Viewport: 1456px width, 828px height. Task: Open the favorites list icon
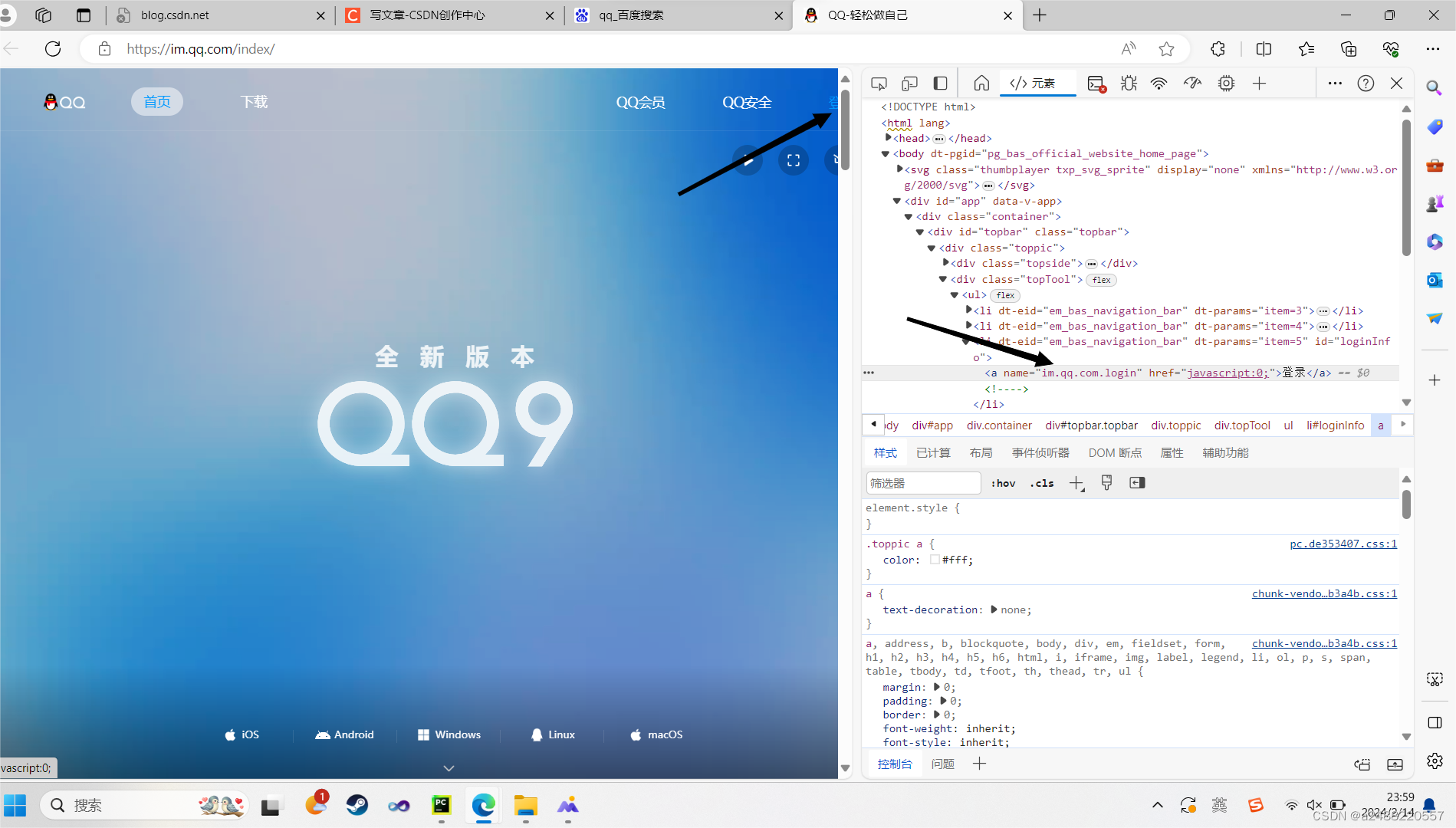pos(1306,49)
